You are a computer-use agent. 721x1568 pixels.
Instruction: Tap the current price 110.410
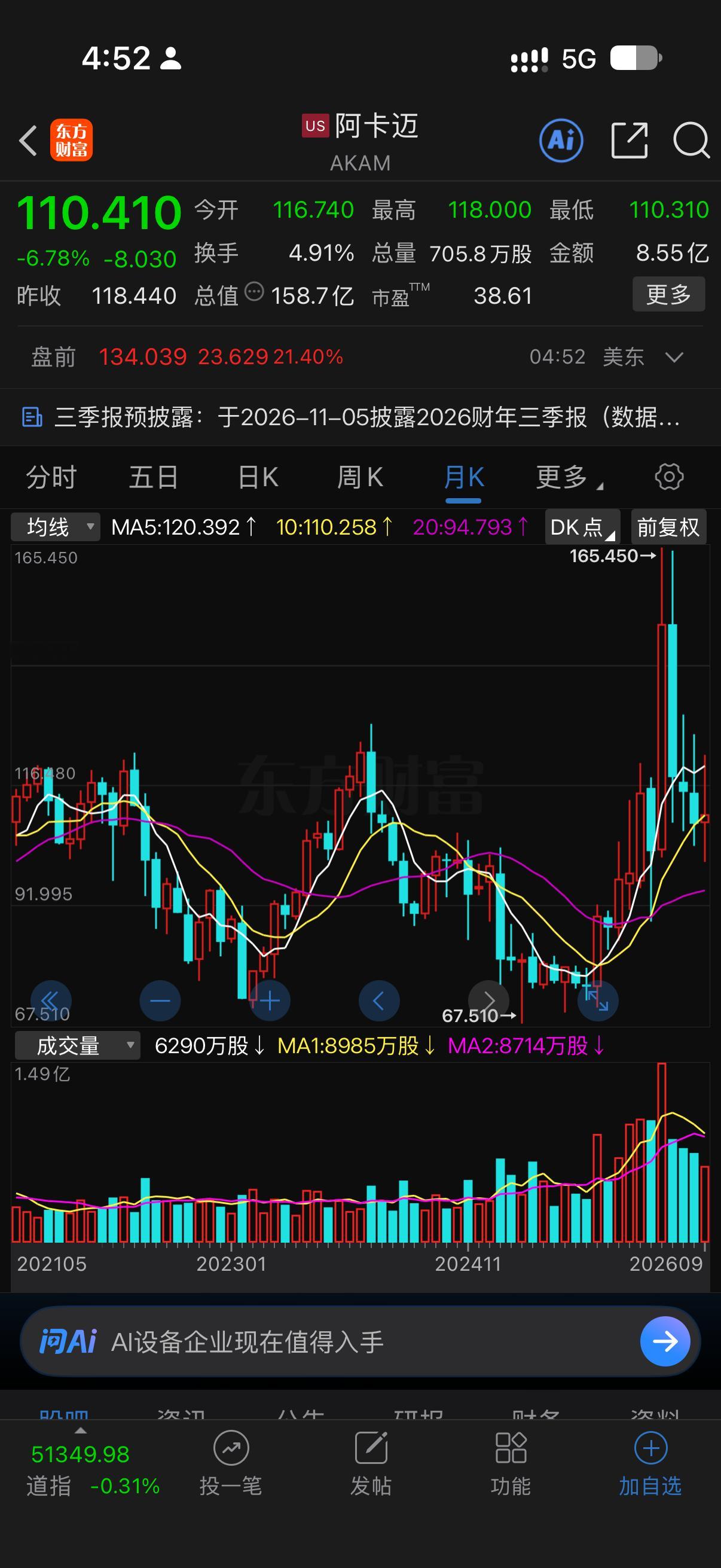point(99,213)
